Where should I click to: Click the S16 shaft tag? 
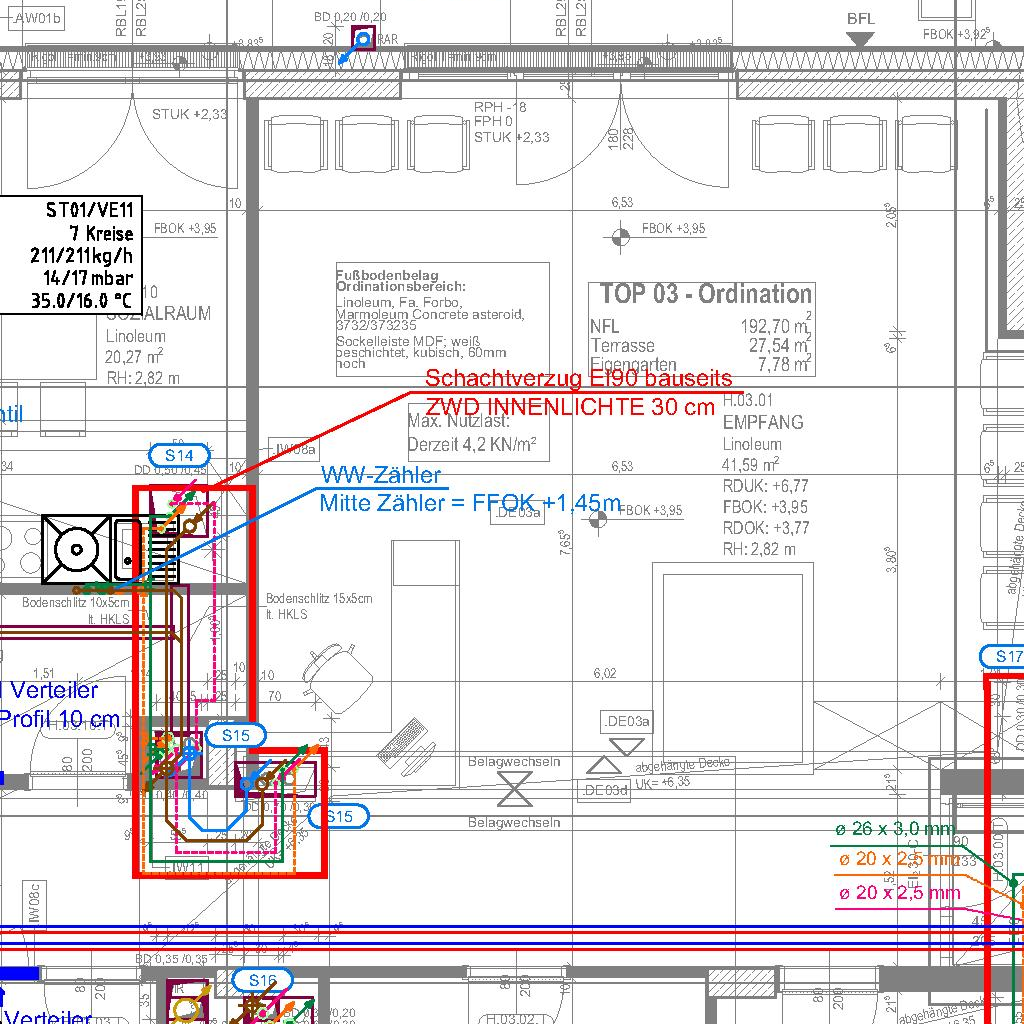263,980
